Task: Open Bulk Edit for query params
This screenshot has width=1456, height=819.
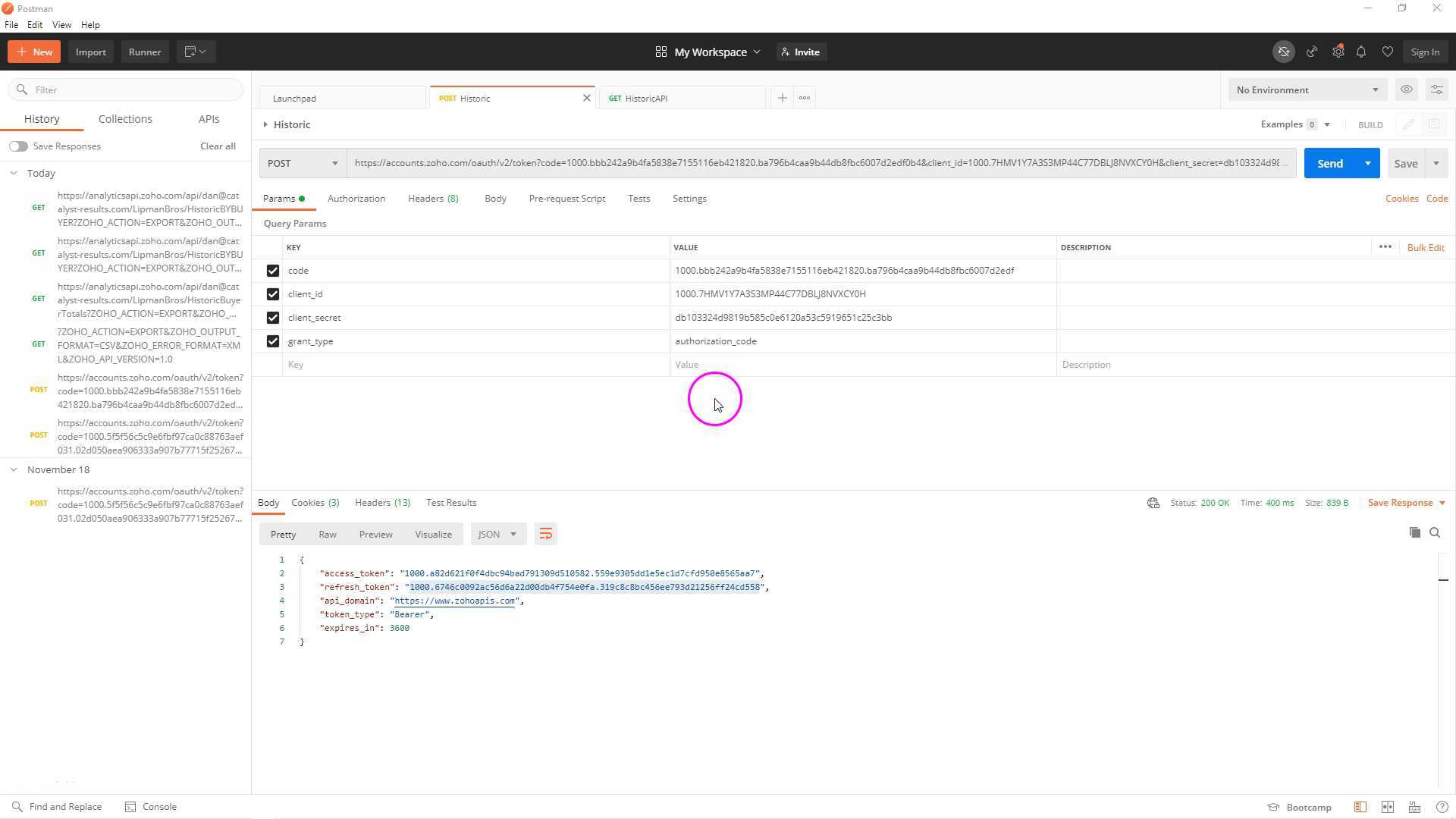Action: pyautogui.click(x=1426, y=247)
